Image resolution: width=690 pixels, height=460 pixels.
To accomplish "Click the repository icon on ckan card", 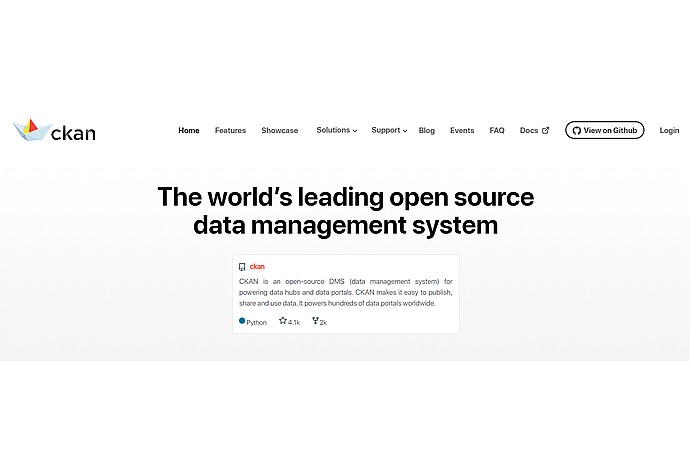I will (242, 267).
